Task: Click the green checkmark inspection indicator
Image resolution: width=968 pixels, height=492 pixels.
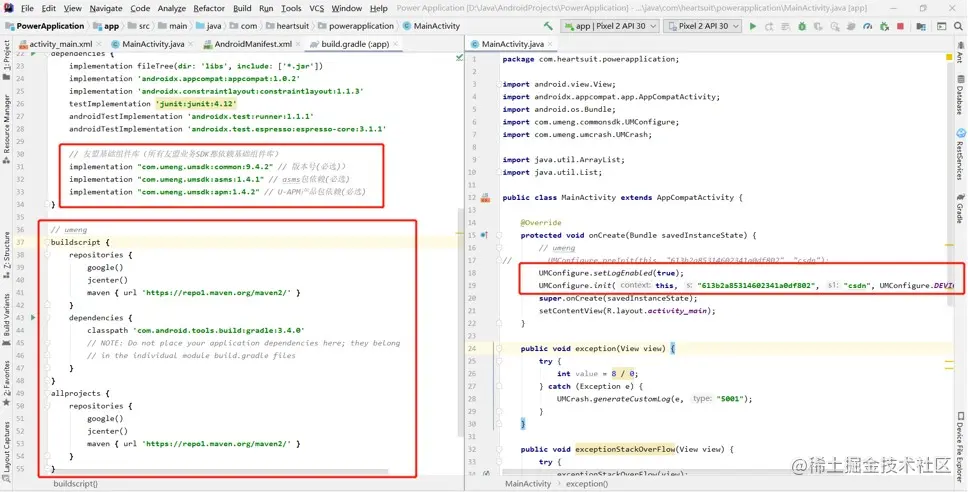Action: click(x=459, y=57)
